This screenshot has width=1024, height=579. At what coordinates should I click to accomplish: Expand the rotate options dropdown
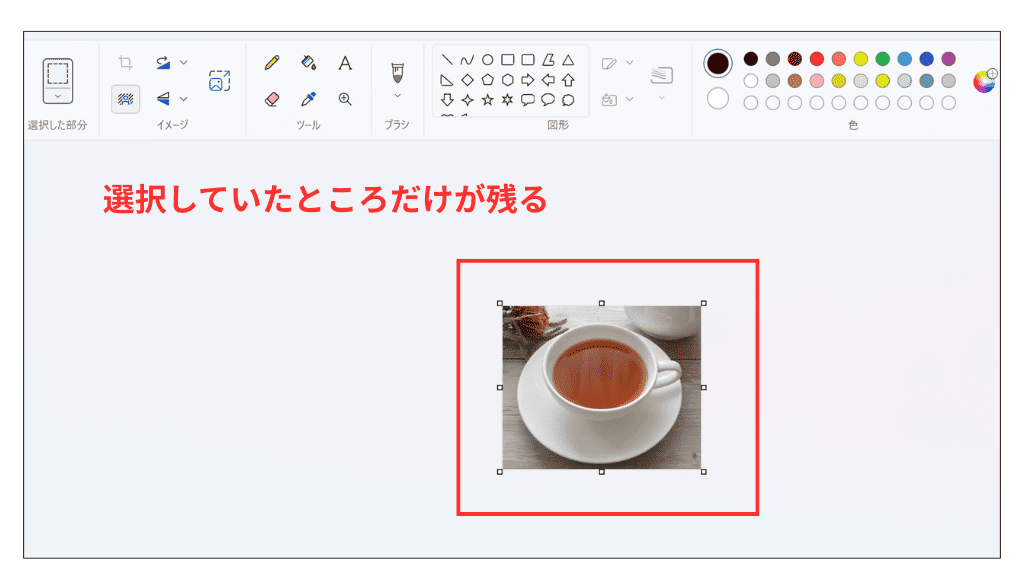pyautogui.click(x=181, y=62)
